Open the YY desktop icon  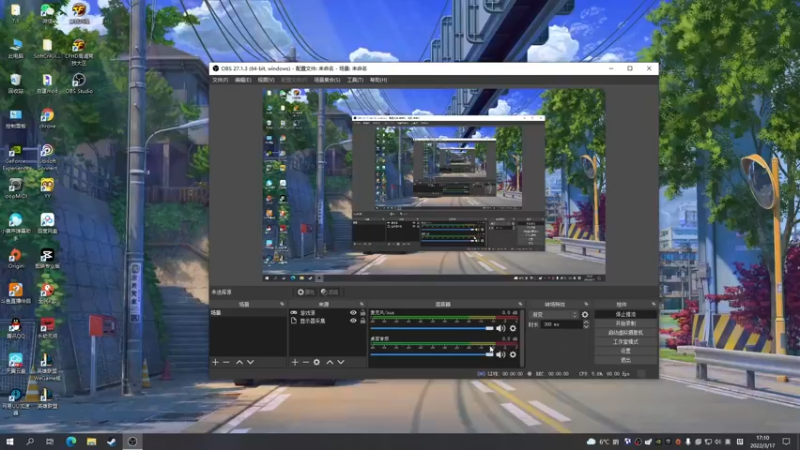coord(47,188)
